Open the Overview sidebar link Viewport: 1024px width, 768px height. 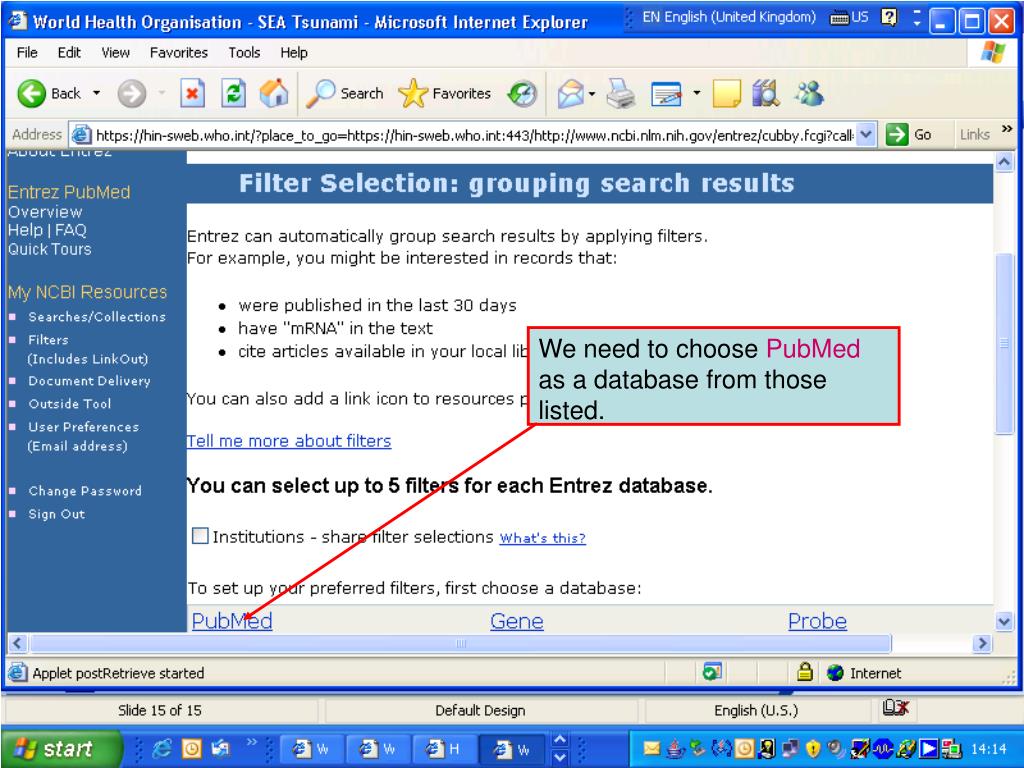[45, 212]
